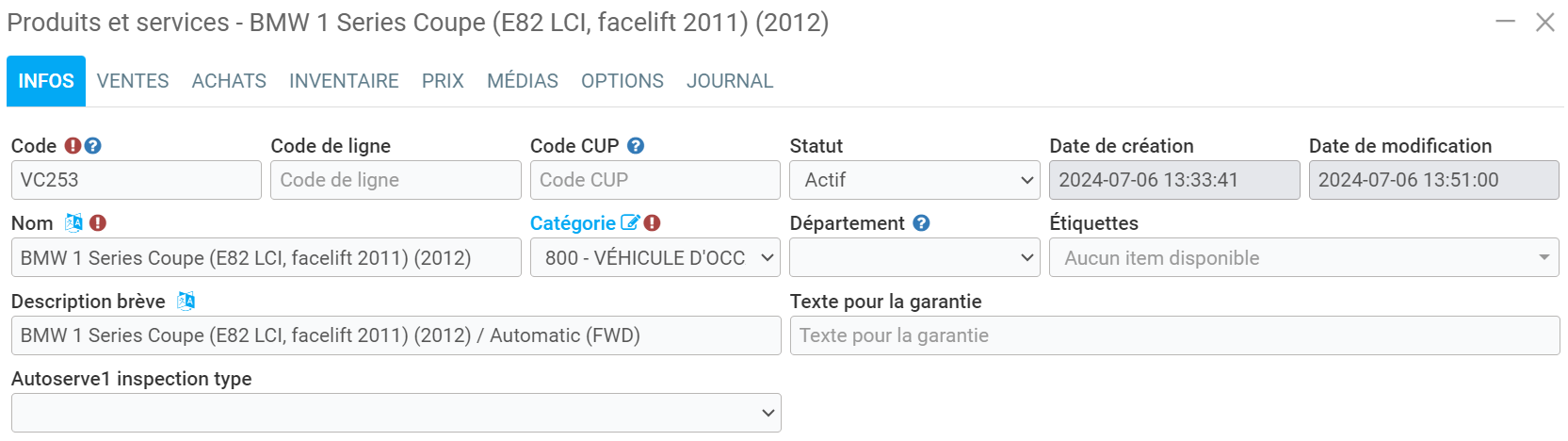Click the translate icon next to Nom

coord(73,223)
